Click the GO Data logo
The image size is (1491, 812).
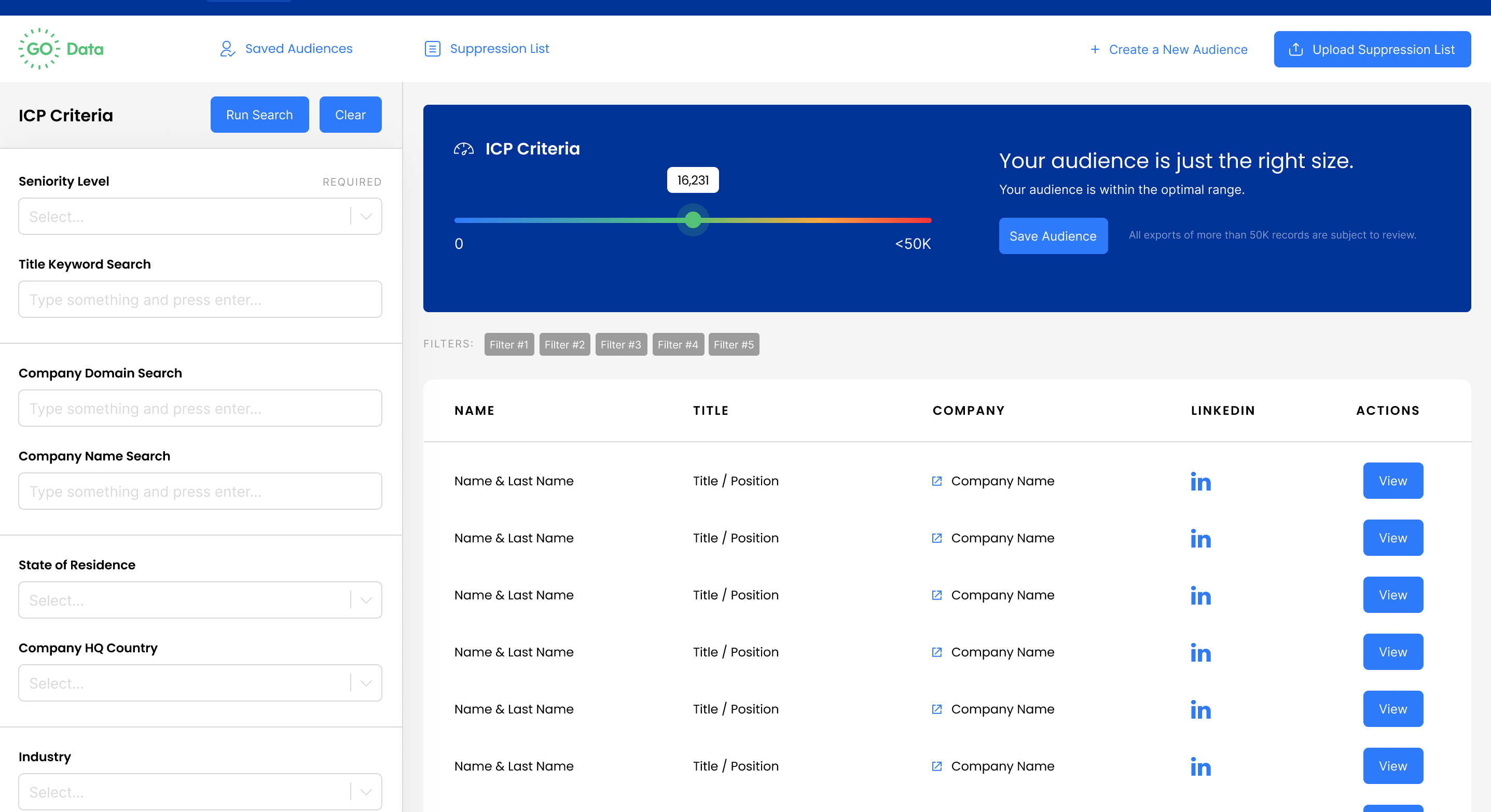(60, 49)
